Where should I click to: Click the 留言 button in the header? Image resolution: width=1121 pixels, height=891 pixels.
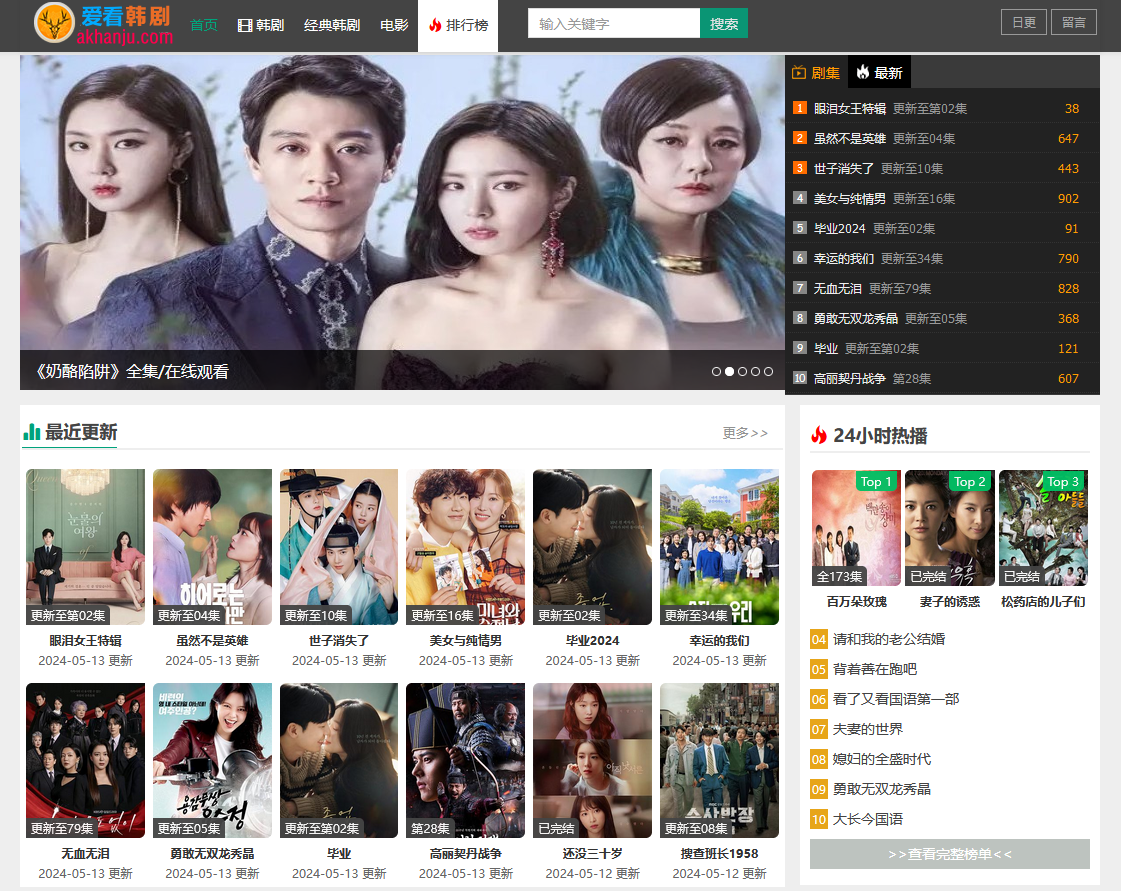pyautogui.click(x=1074, y=22)
